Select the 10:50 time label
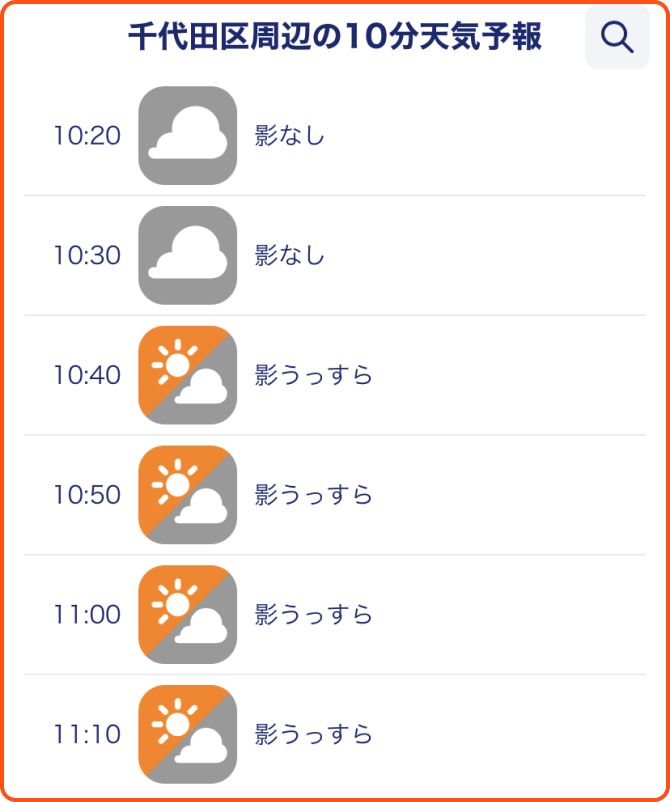This screenshot has height=802, width=670. tap(87, 495)
